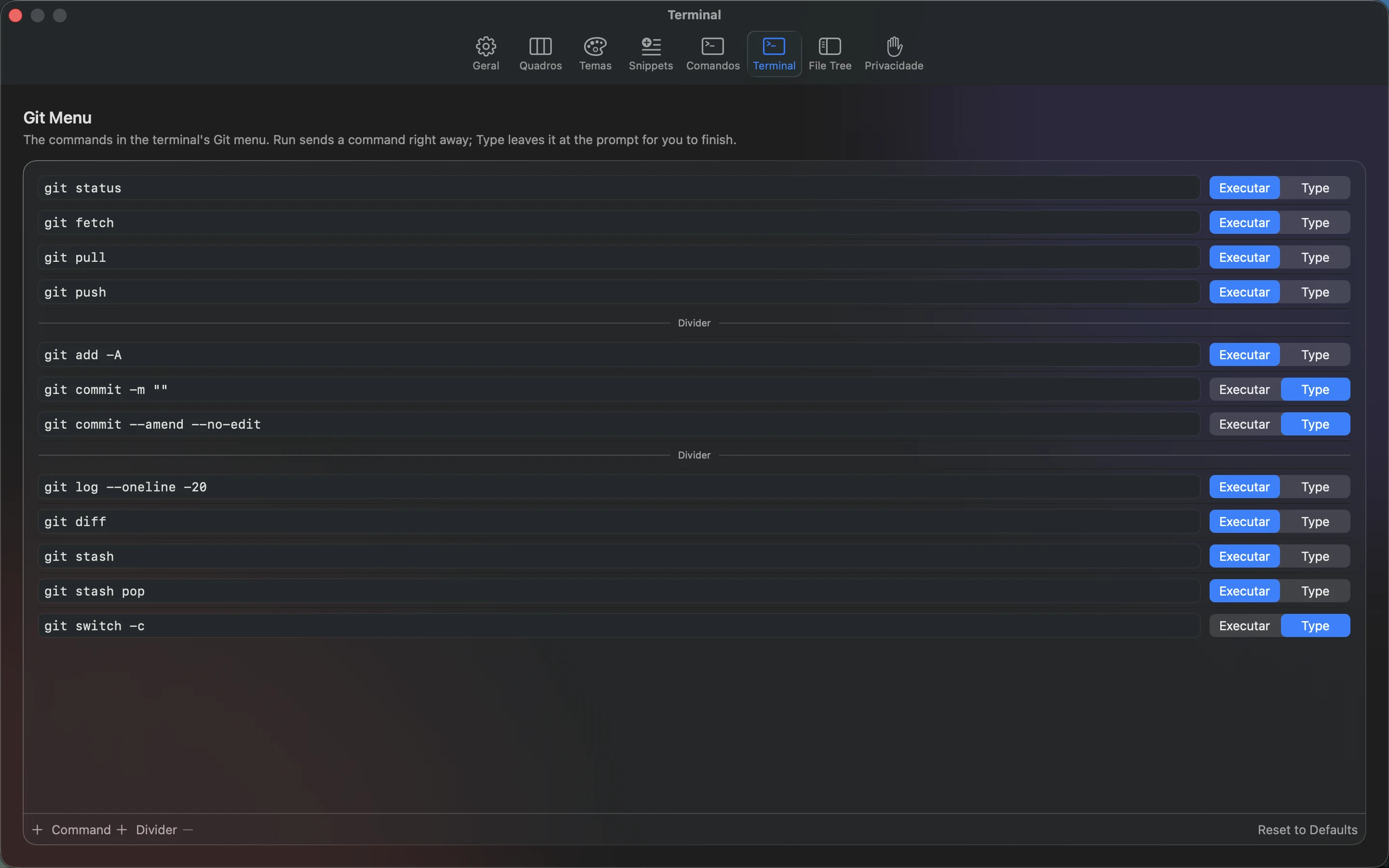Choose Executar for git fetch
Viewport: 1389px width, 868px height.
pyautogui.click(x=1244, y=222)
